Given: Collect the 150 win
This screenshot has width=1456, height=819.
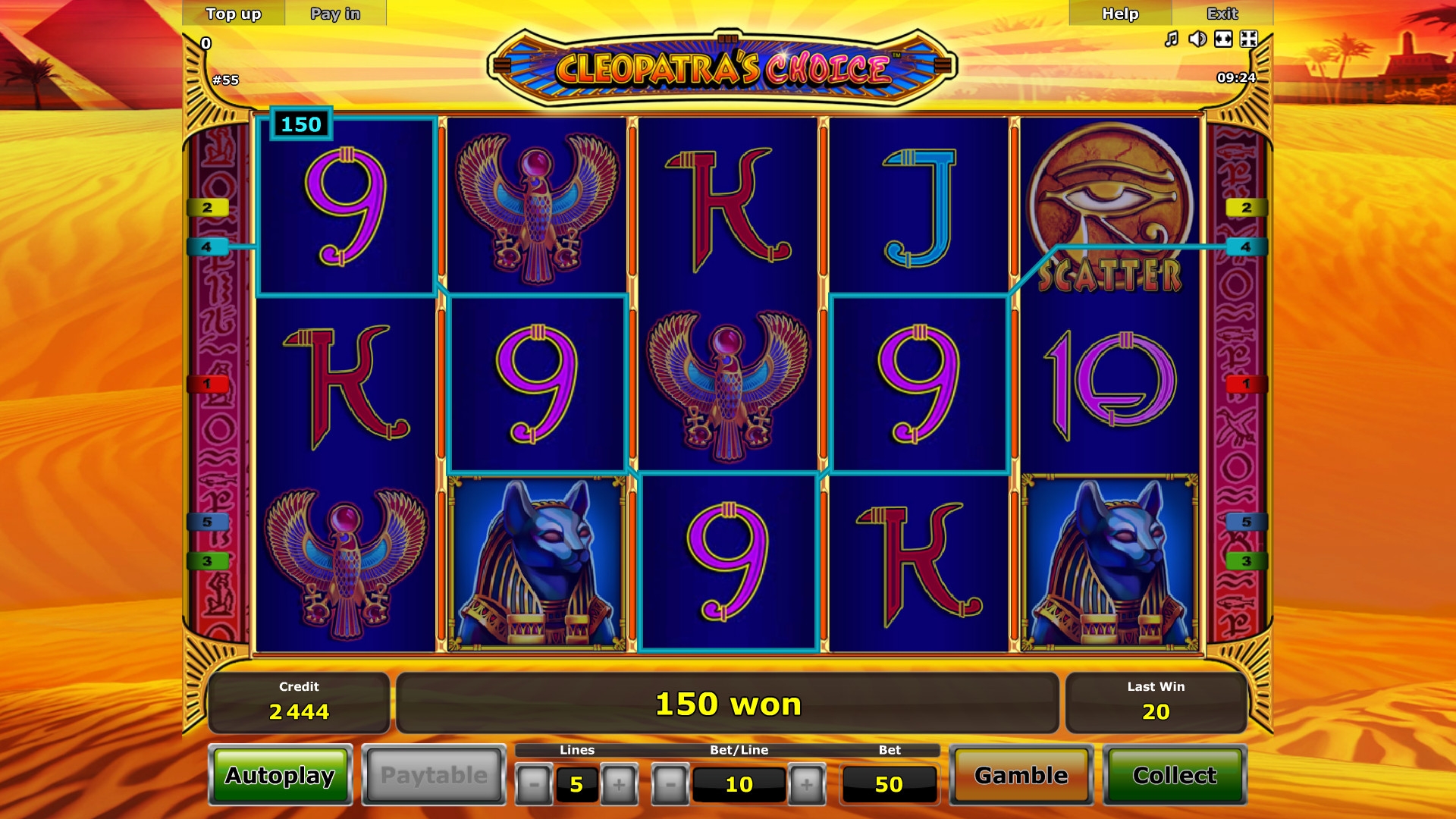Looking at the screenshot, I should pos(1175,775).
